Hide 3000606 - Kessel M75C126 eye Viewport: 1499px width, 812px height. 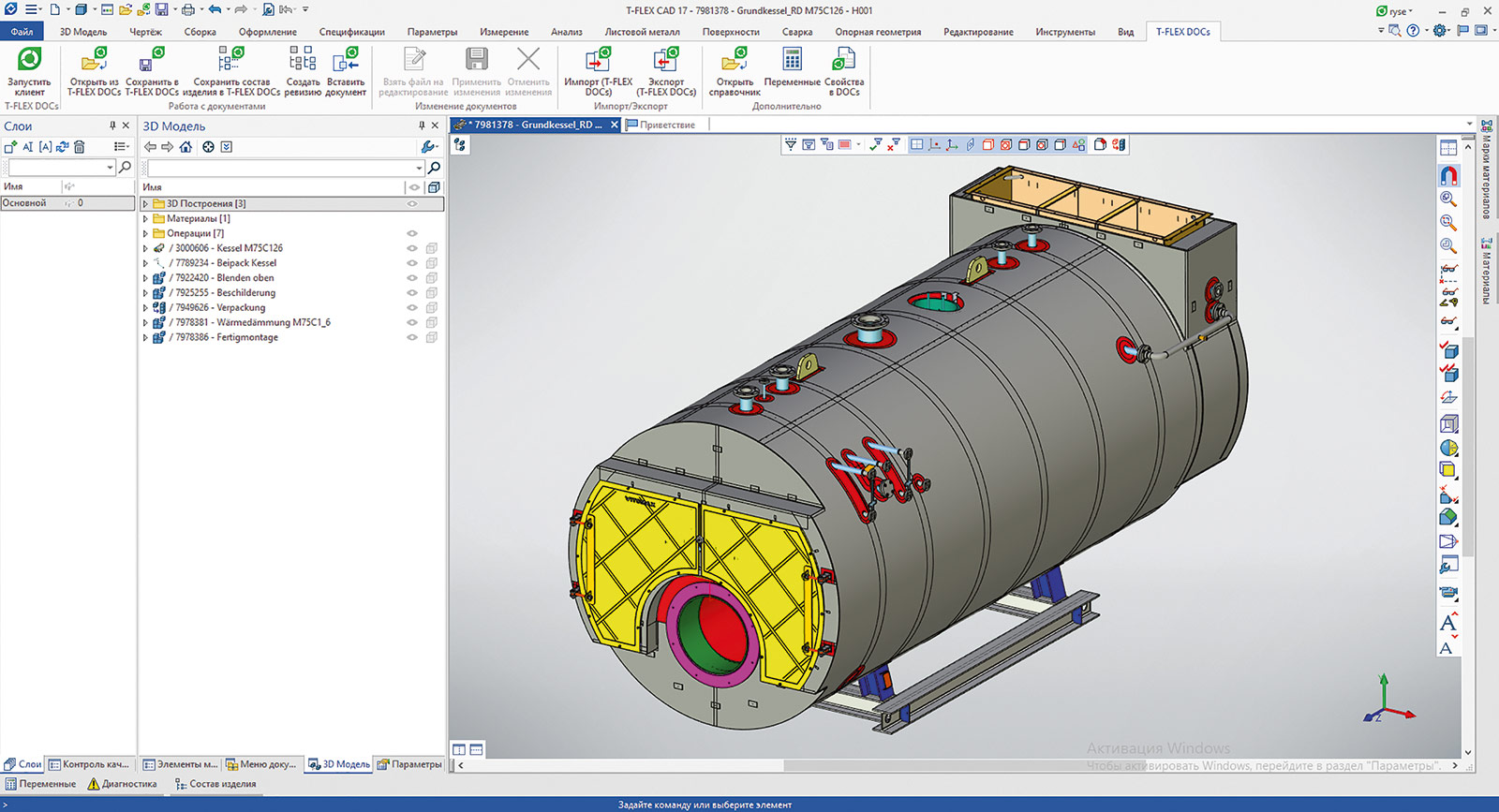click(411, 248)
